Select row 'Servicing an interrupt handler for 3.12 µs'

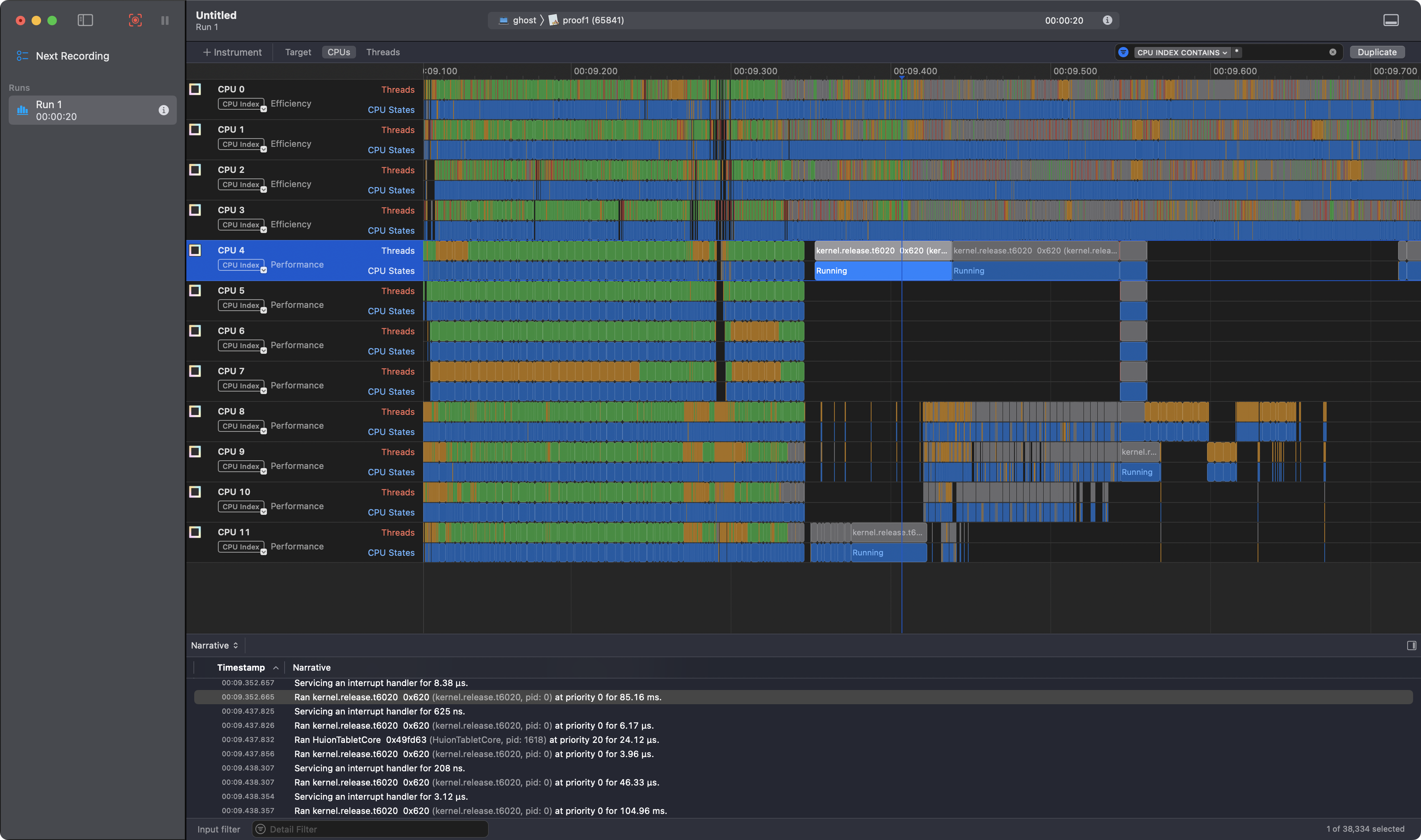pyautogui.click(x=804, y=797)
